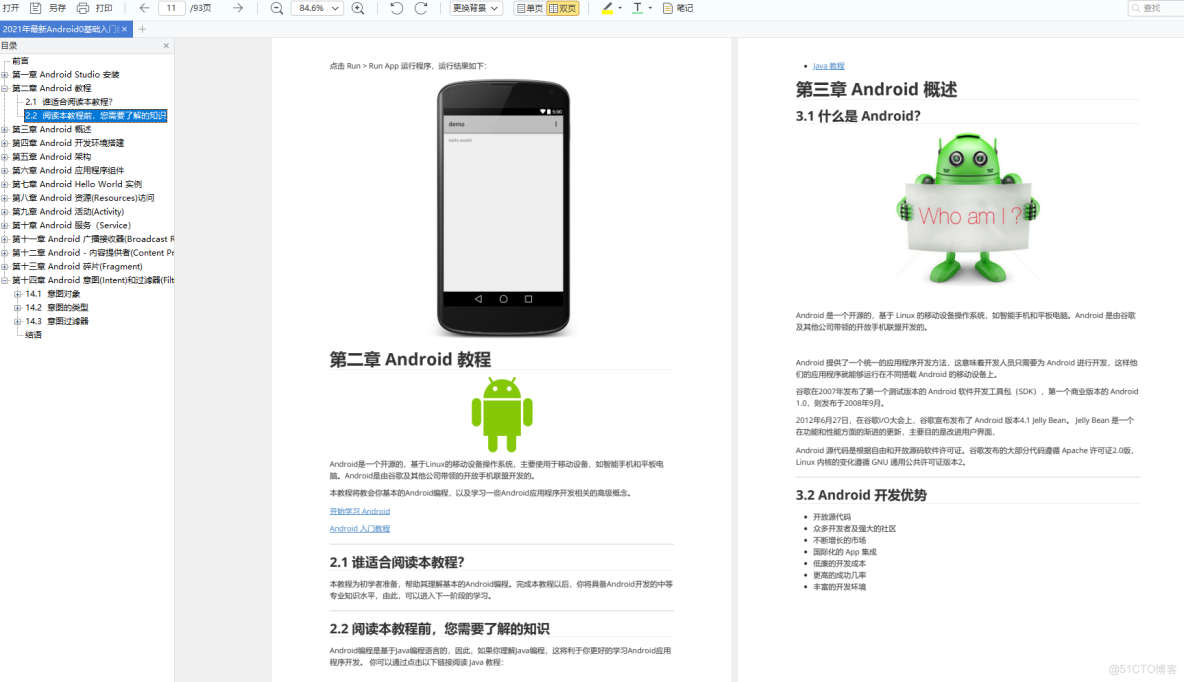The image size is (1184, 682).
Task: Select 第十一章 Android 广播接收器 entry
Action: [x=93, y=239]
